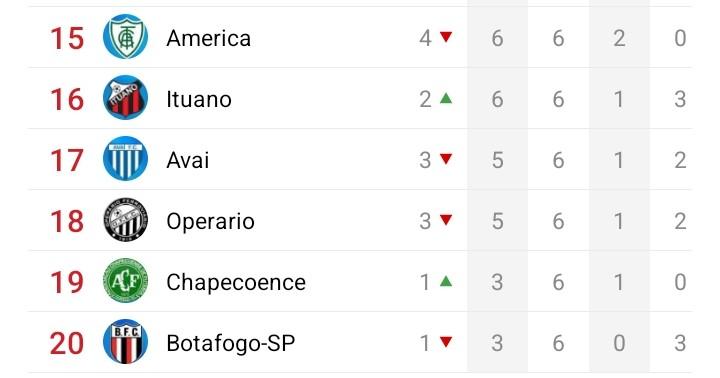Go to the Chapecoence team name

(x=236, y=282)
